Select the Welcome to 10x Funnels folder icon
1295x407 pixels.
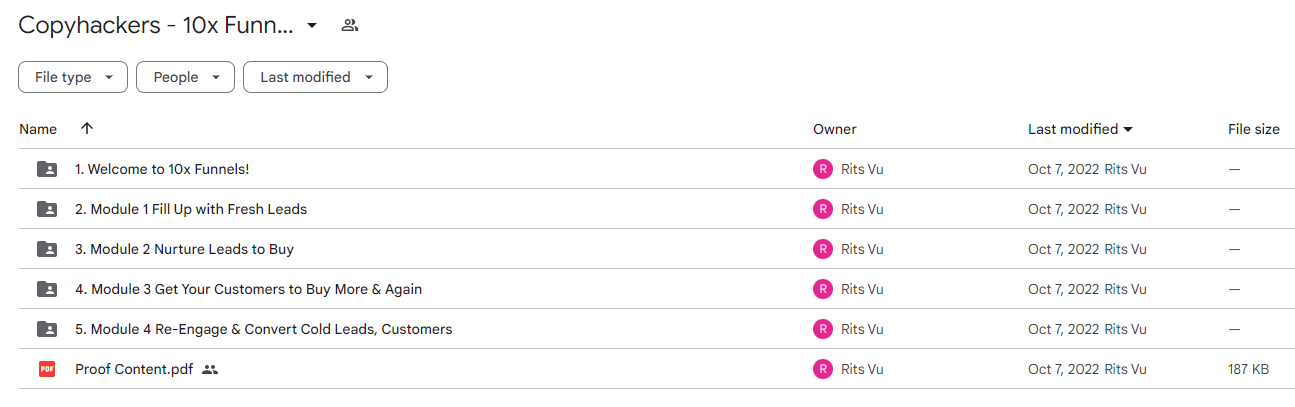(x=47, y=169)
